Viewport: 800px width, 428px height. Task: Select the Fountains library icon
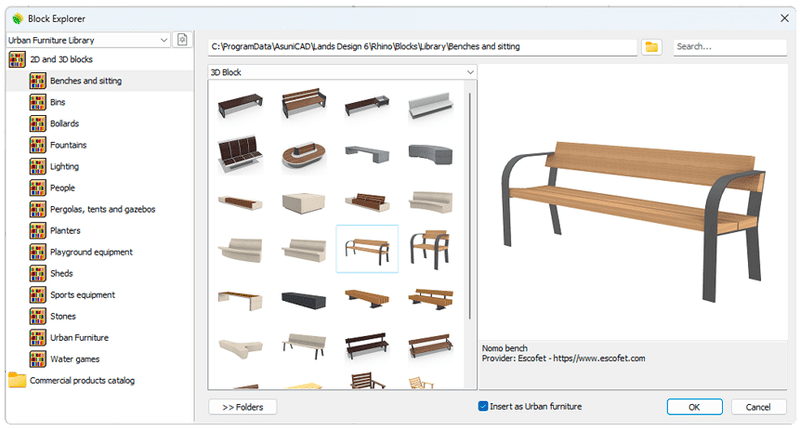click(39, 145)
